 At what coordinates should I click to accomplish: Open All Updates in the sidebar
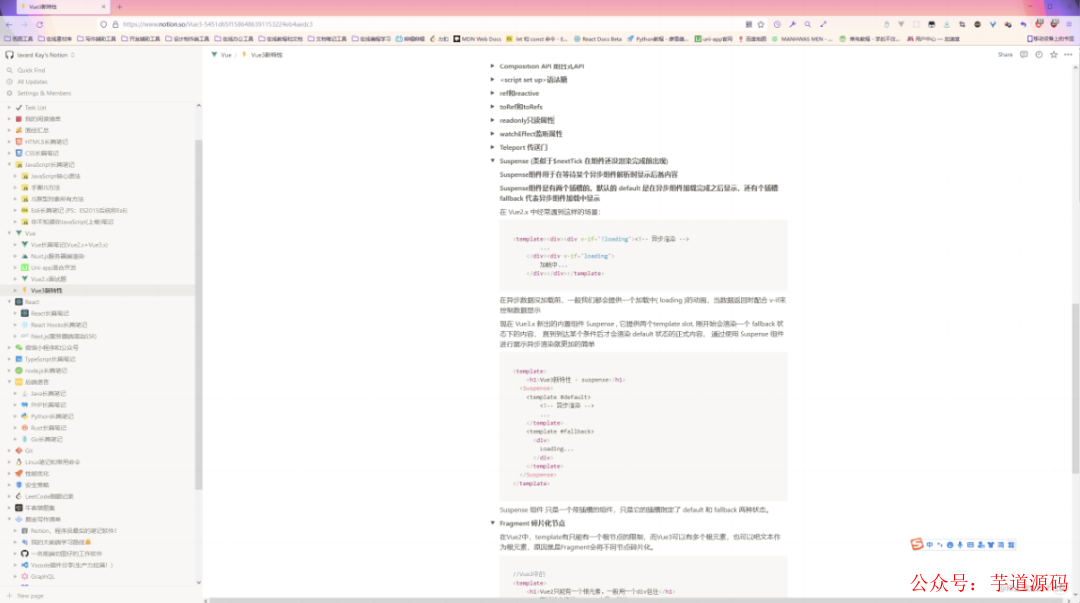click(32, 83)
